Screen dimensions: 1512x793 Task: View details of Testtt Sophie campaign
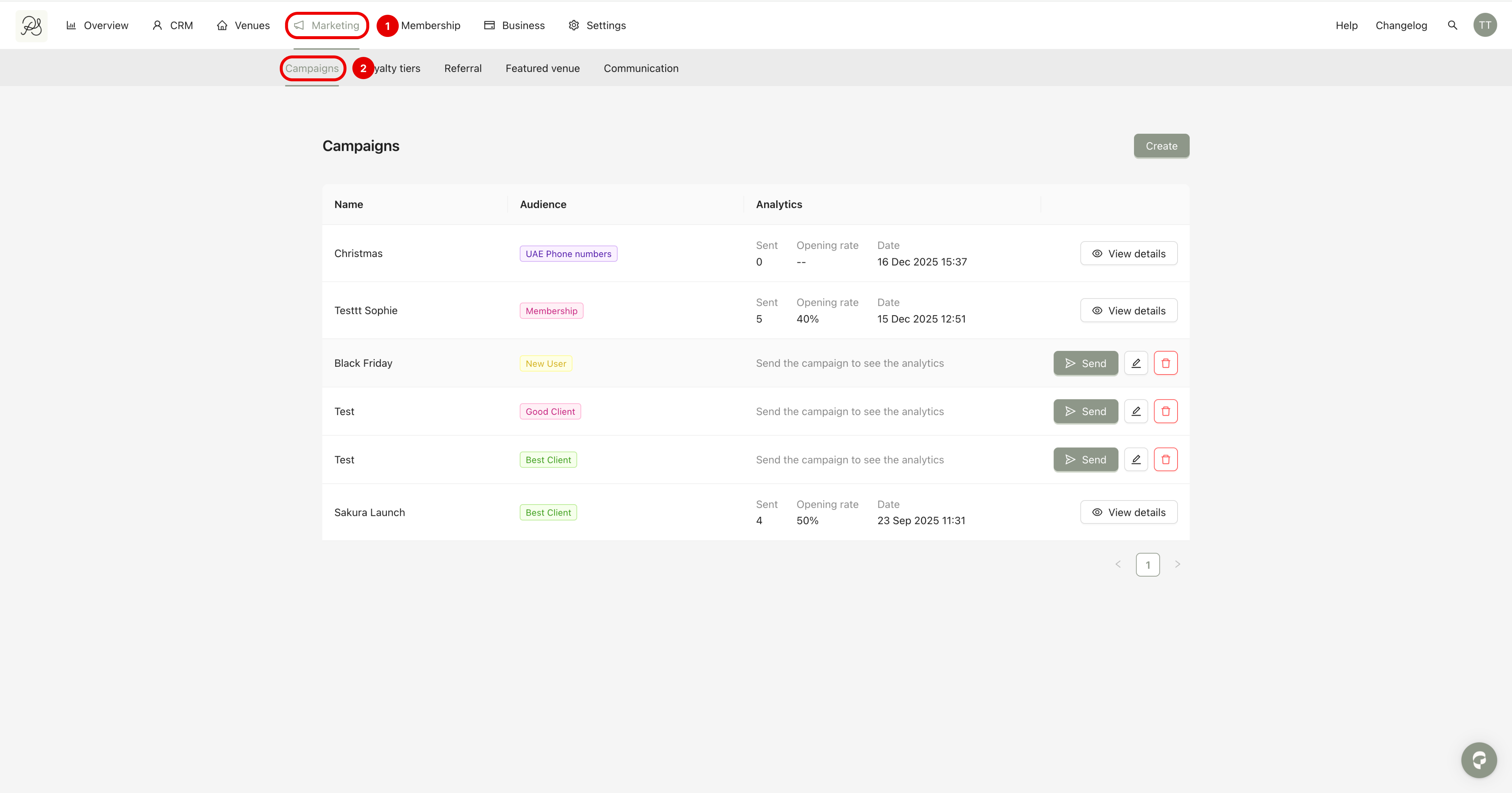click(1128, 311)
